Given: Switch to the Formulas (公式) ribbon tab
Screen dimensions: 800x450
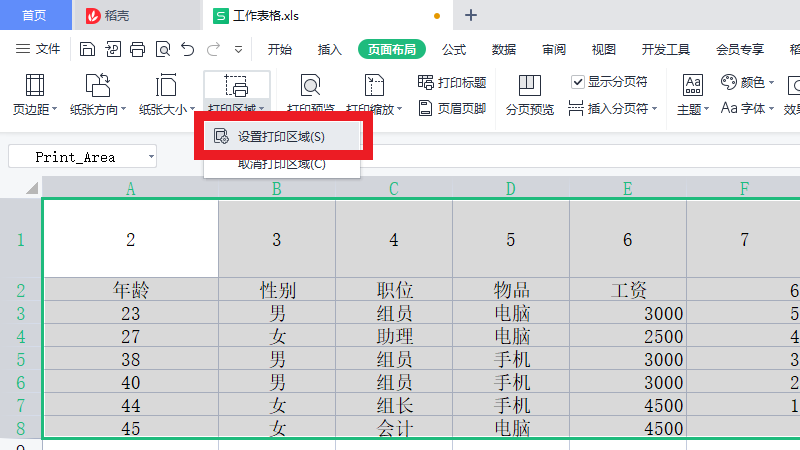Looking at the screenshot, I should coord(454,49).
